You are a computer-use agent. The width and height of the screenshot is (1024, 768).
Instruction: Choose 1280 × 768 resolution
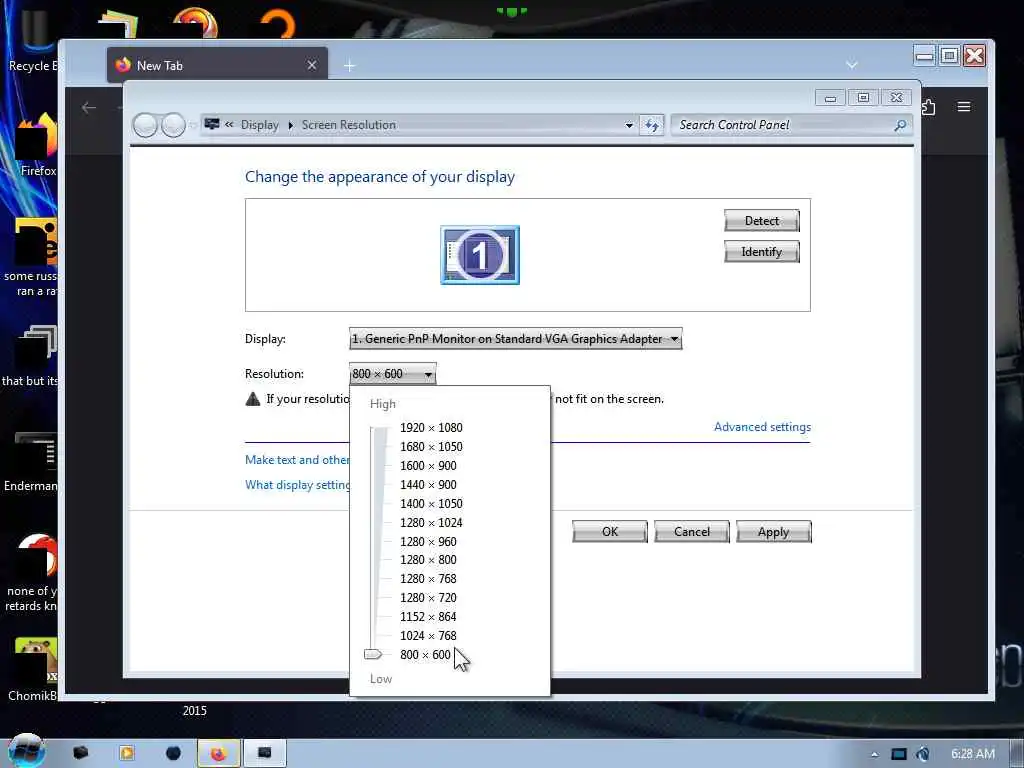[x=428, y=579]
